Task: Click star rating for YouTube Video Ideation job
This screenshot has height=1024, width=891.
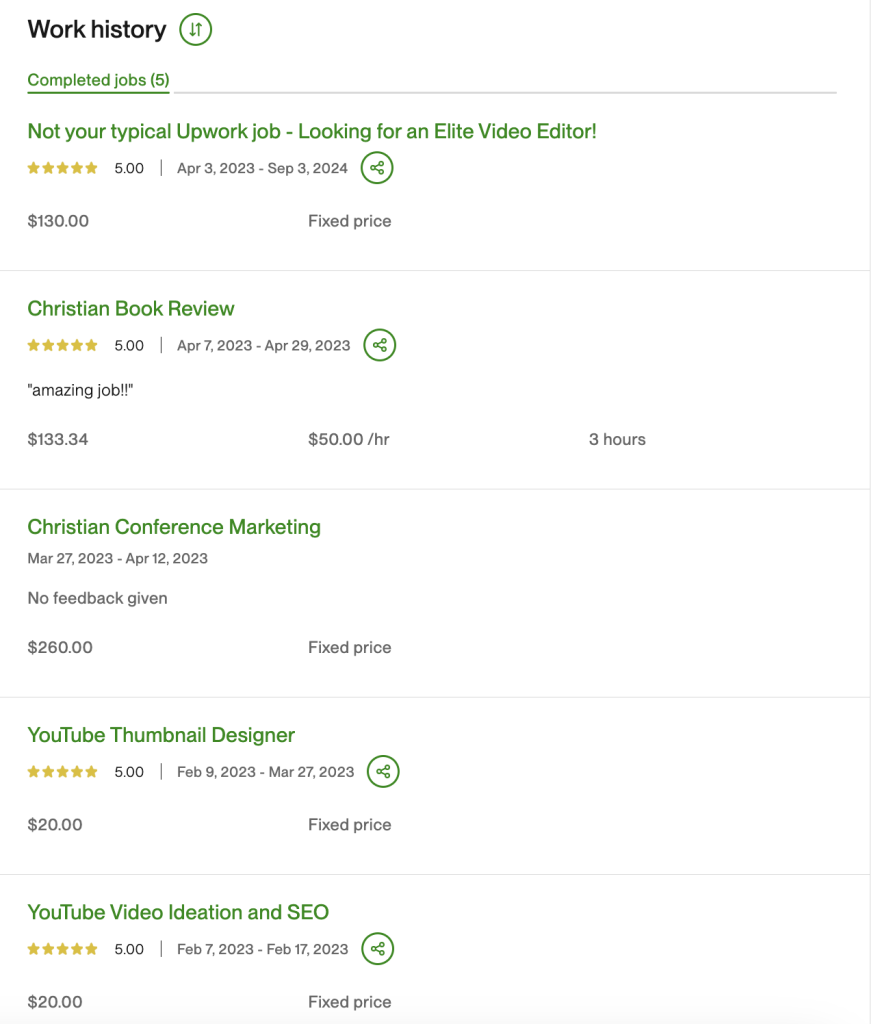Action: tap(63, 949)
